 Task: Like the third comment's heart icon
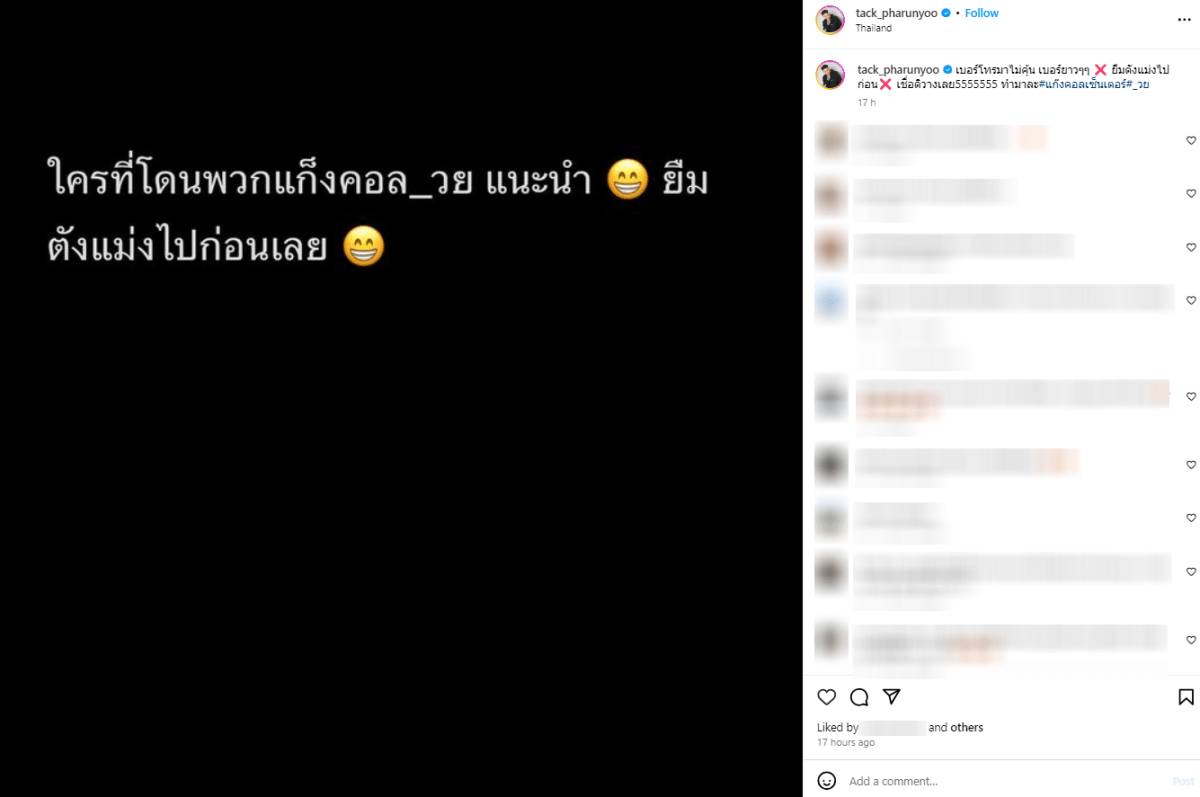pyautogui.click(x=1191, y=247)
